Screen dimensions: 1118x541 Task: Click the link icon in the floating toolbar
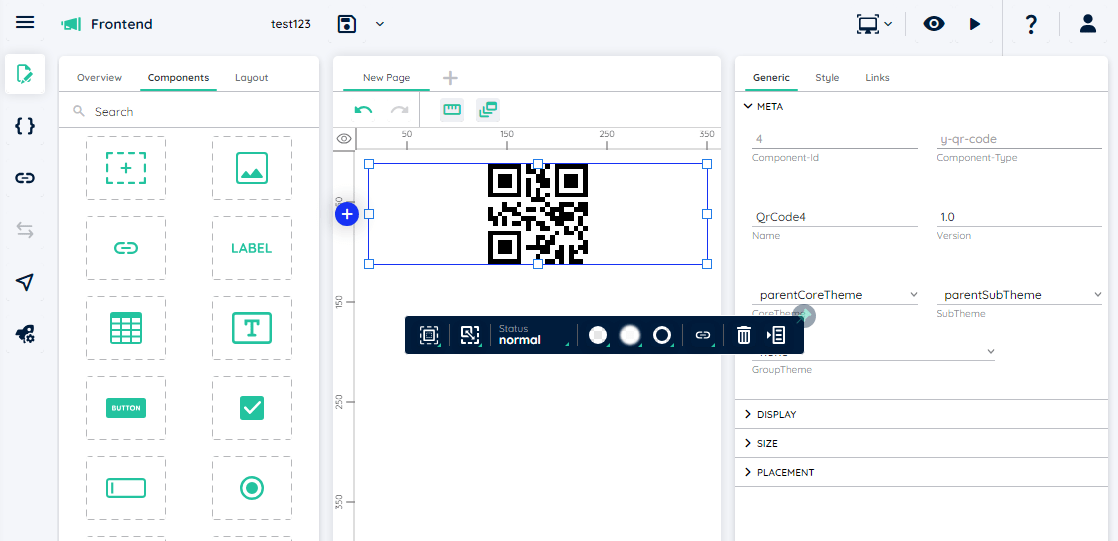click(x=703, y=335)
